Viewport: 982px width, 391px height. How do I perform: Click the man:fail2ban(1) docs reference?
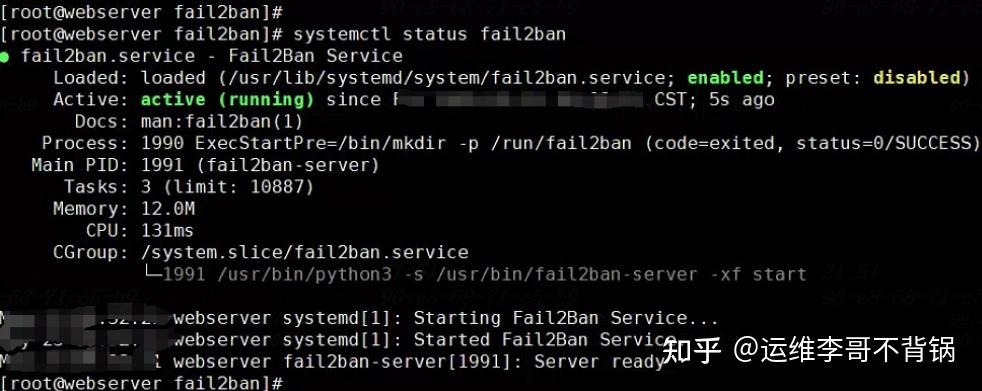click(222, 122)
